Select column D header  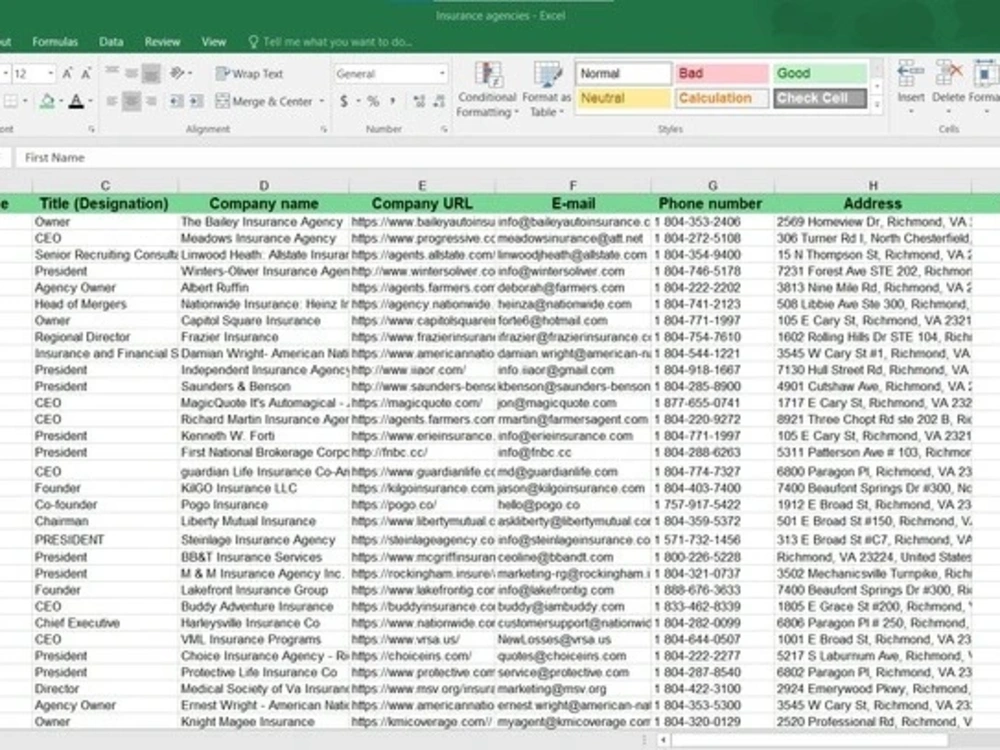[x=264, y=185]
